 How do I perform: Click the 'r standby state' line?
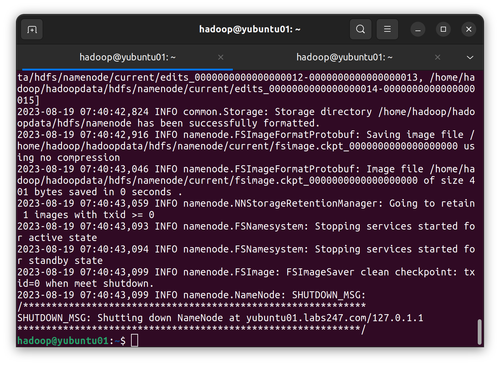pyautogui.click(x=60, y=261)
